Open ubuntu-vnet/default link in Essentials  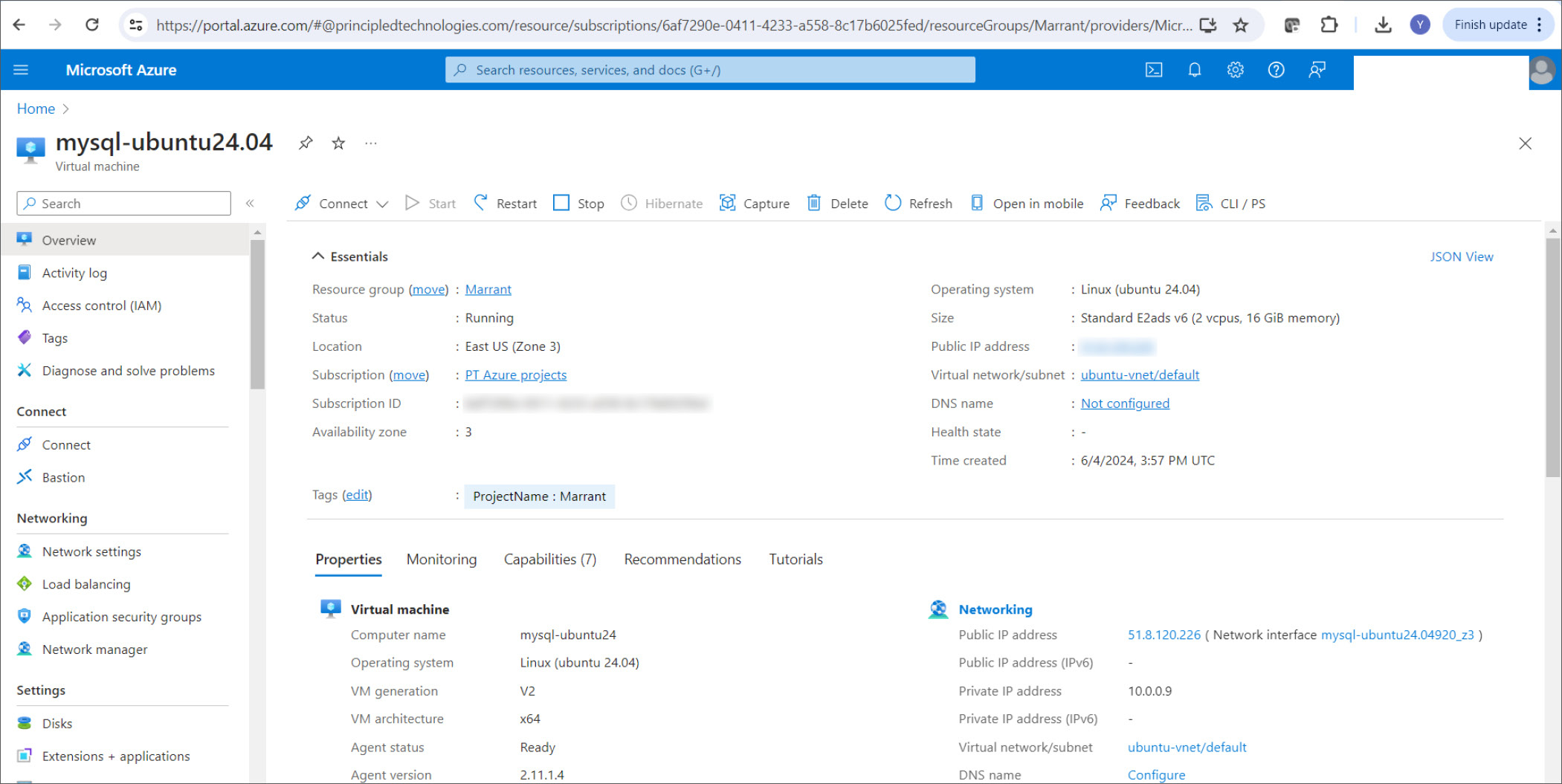click(1140, 375)
